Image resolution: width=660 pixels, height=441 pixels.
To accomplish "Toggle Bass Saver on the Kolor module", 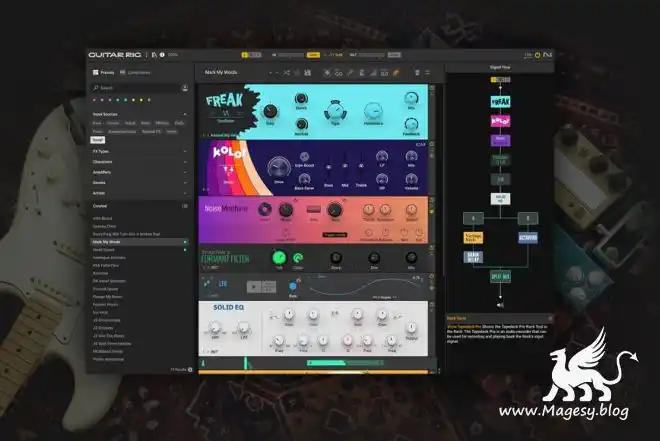I will (x=304, y=180).
